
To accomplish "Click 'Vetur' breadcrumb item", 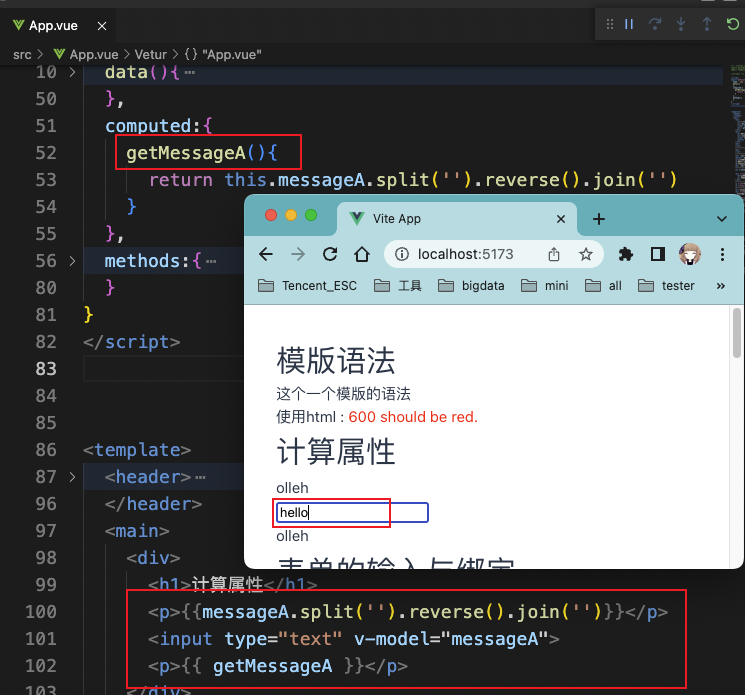I will point(151,55).
